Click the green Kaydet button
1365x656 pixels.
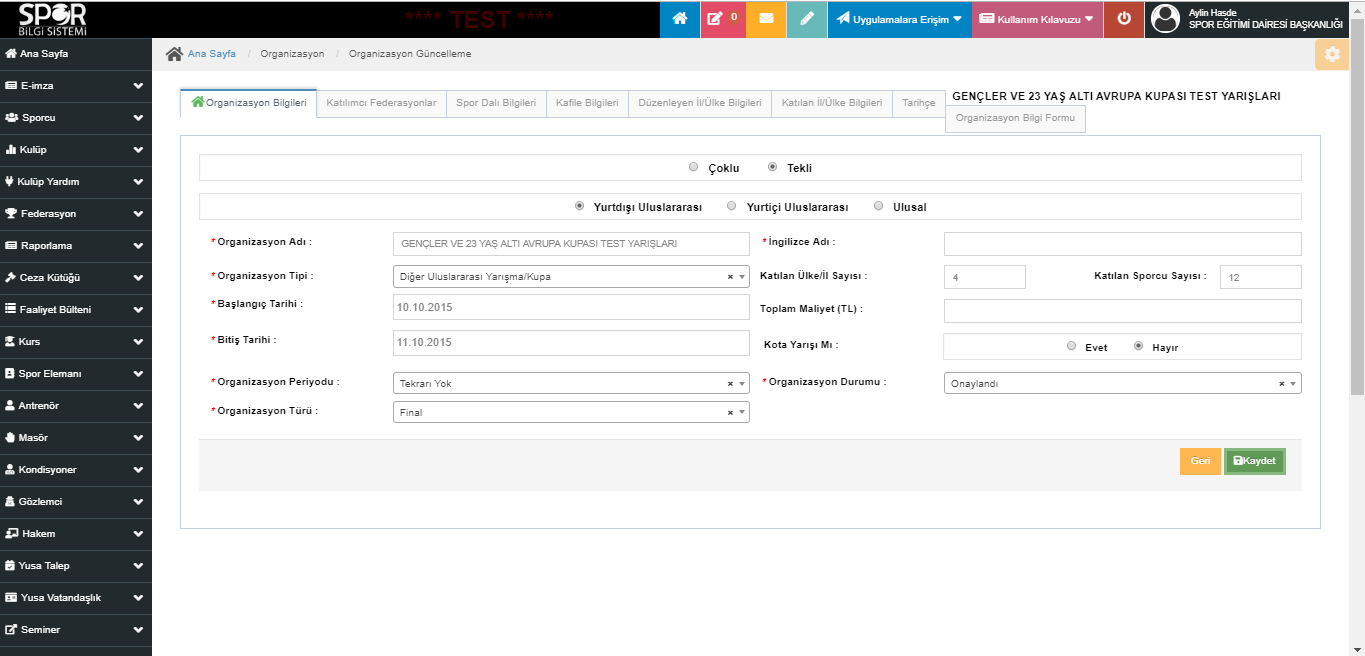pyautogui.click(x=1254, y=461)
